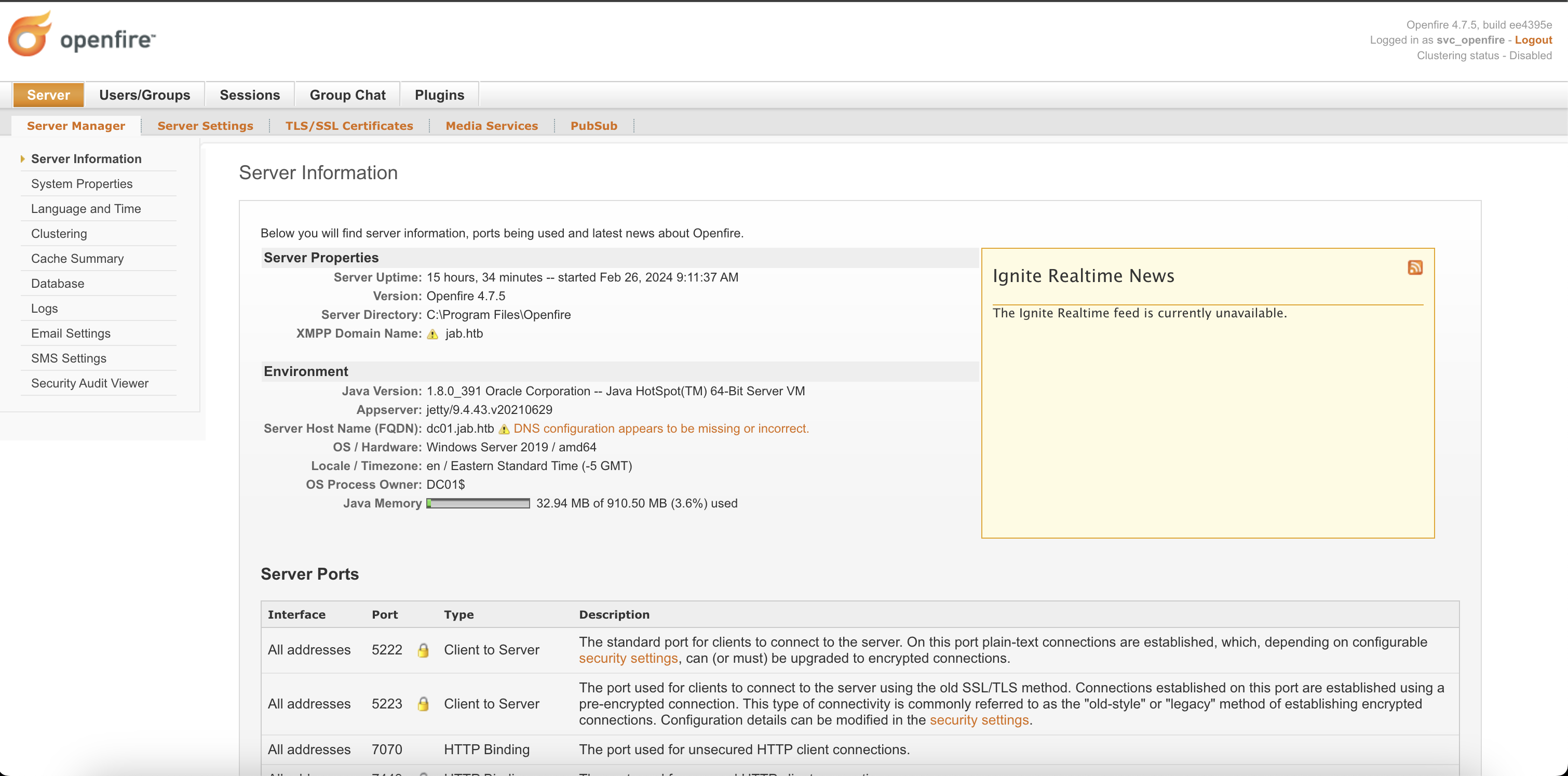Viewport: 1568px width, 776px height.
Task: Click the Type column header
Action: tap(458, 614)
